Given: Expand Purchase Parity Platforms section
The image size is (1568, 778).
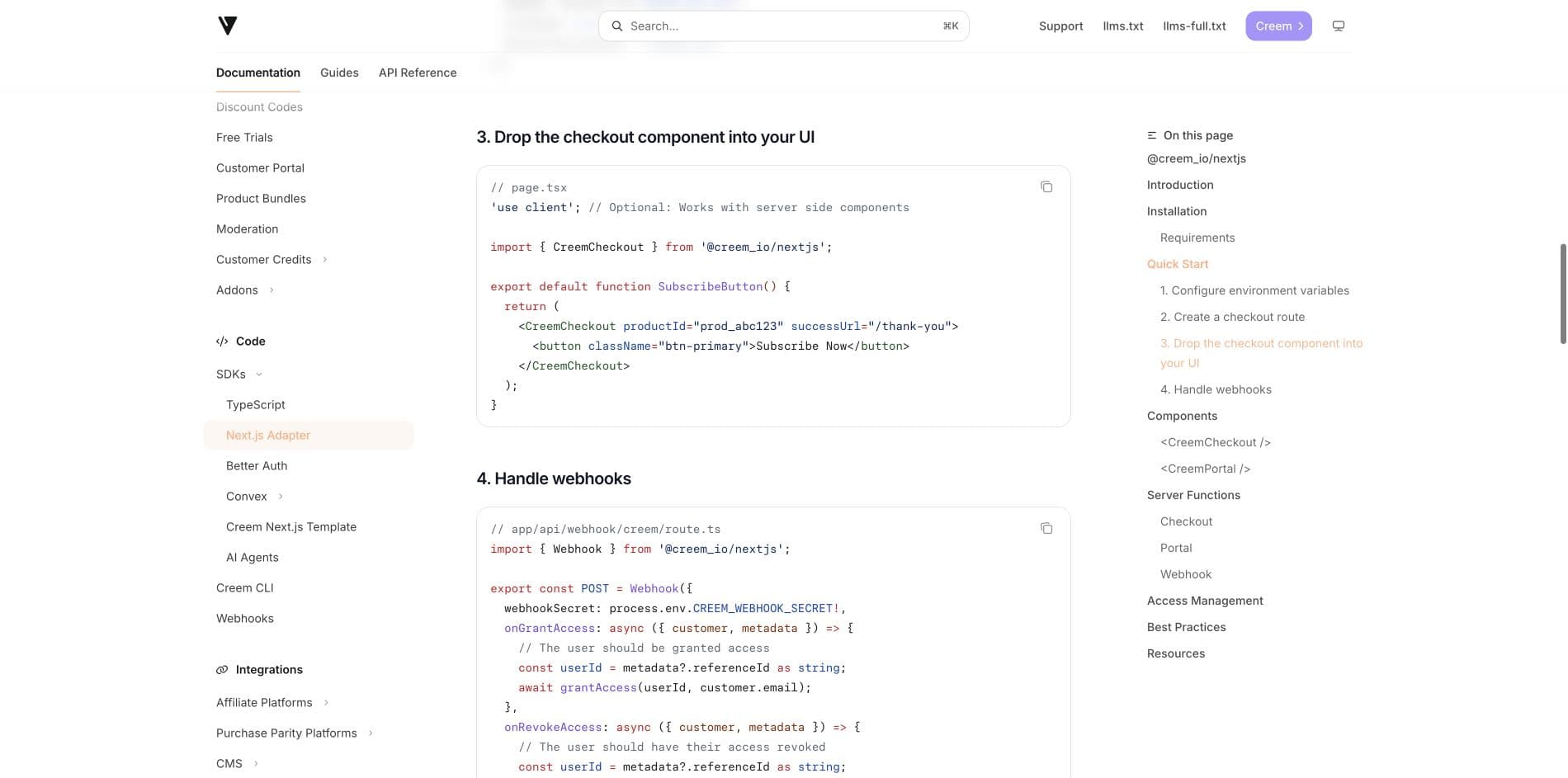Looking at the screenshot, I should click(x=371, y=733).
